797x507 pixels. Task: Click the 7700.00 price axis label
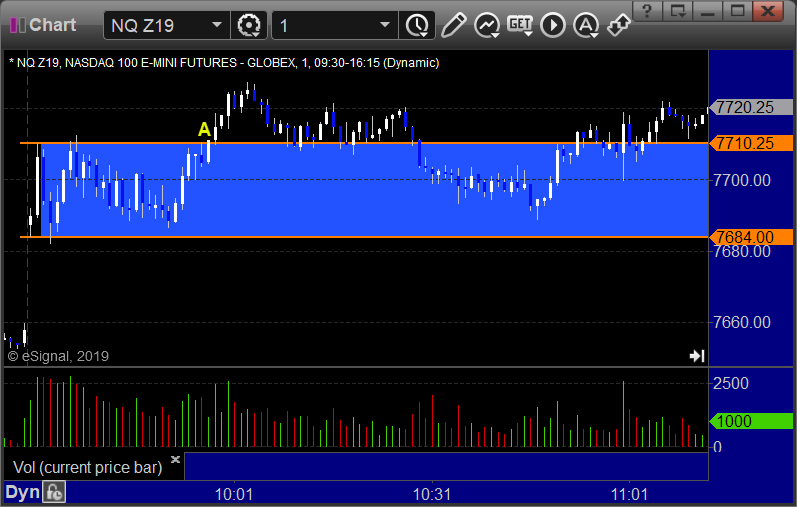coord(742,180)
